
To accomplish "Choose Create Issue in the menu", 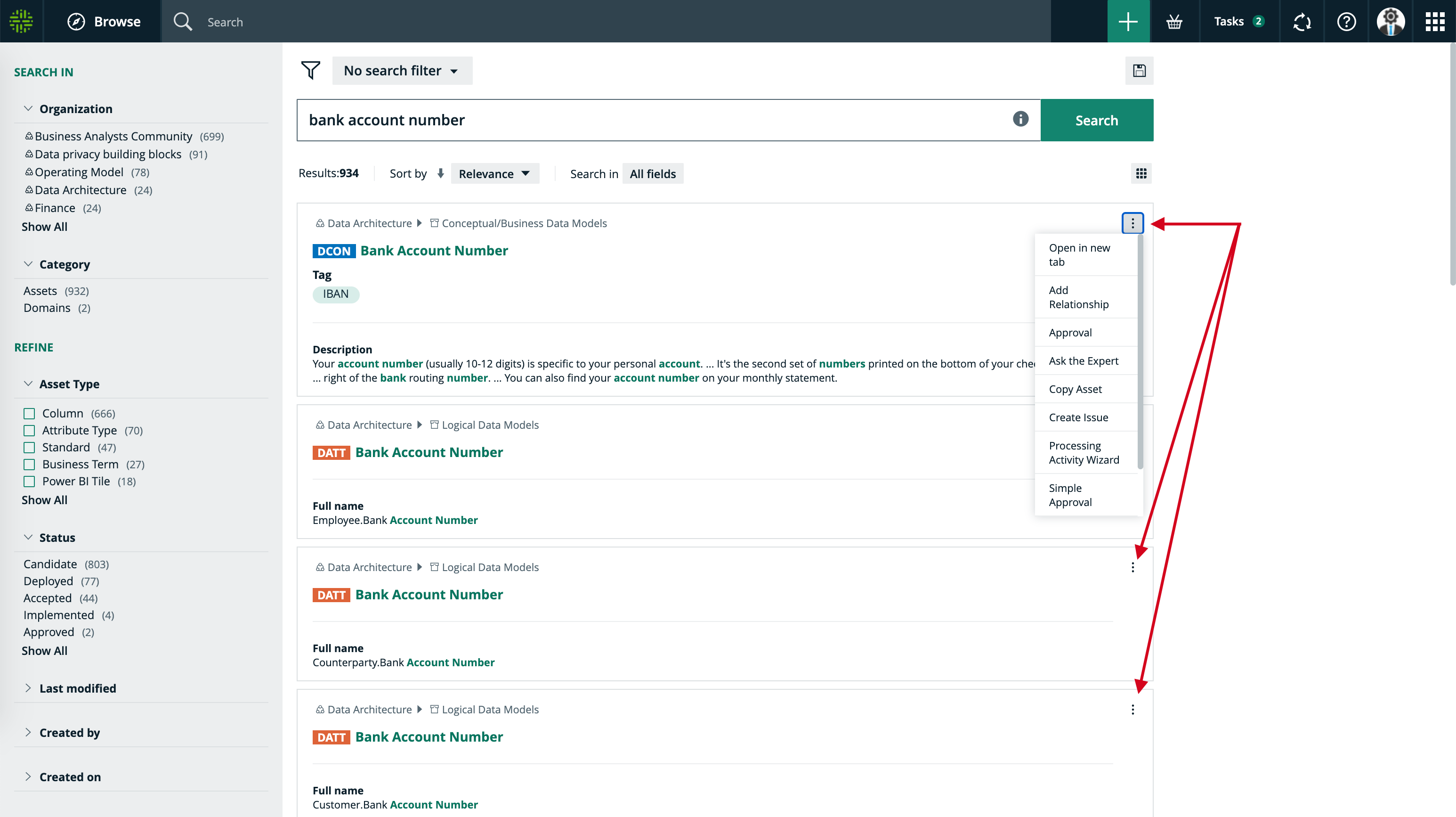I will tap(1078, 417).
